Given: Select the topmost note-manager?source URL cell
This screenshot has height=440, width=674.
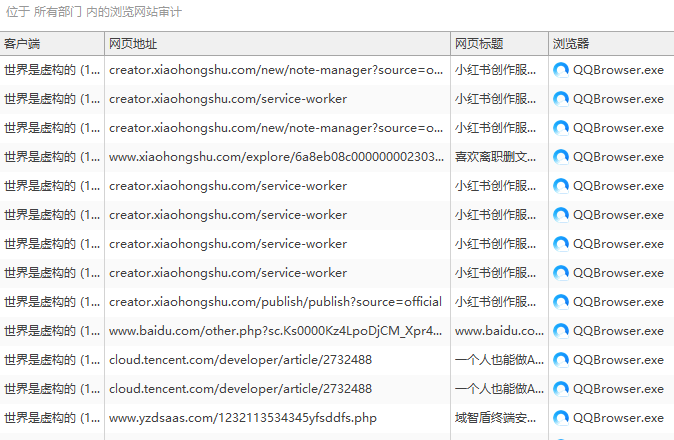Looking at the screenshot, I should pyautogui.click(x=276, y=70).
